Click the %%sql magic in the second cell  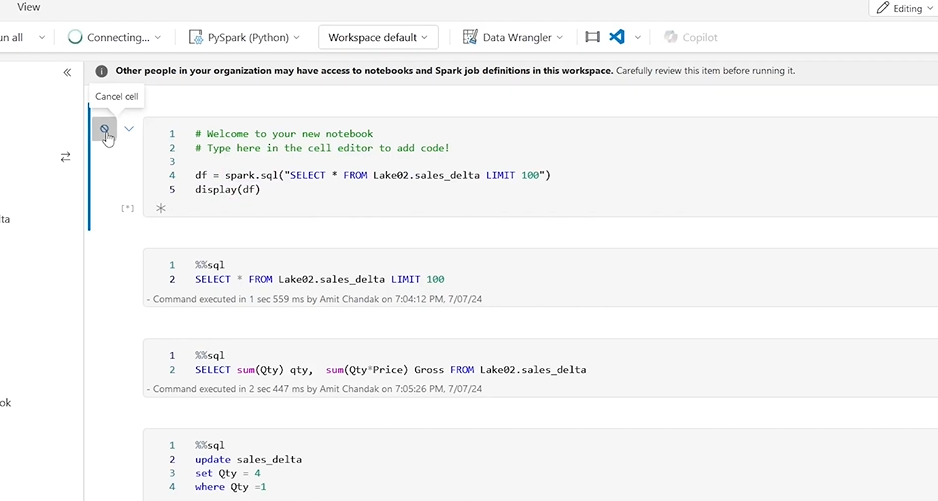coord(210,265)
